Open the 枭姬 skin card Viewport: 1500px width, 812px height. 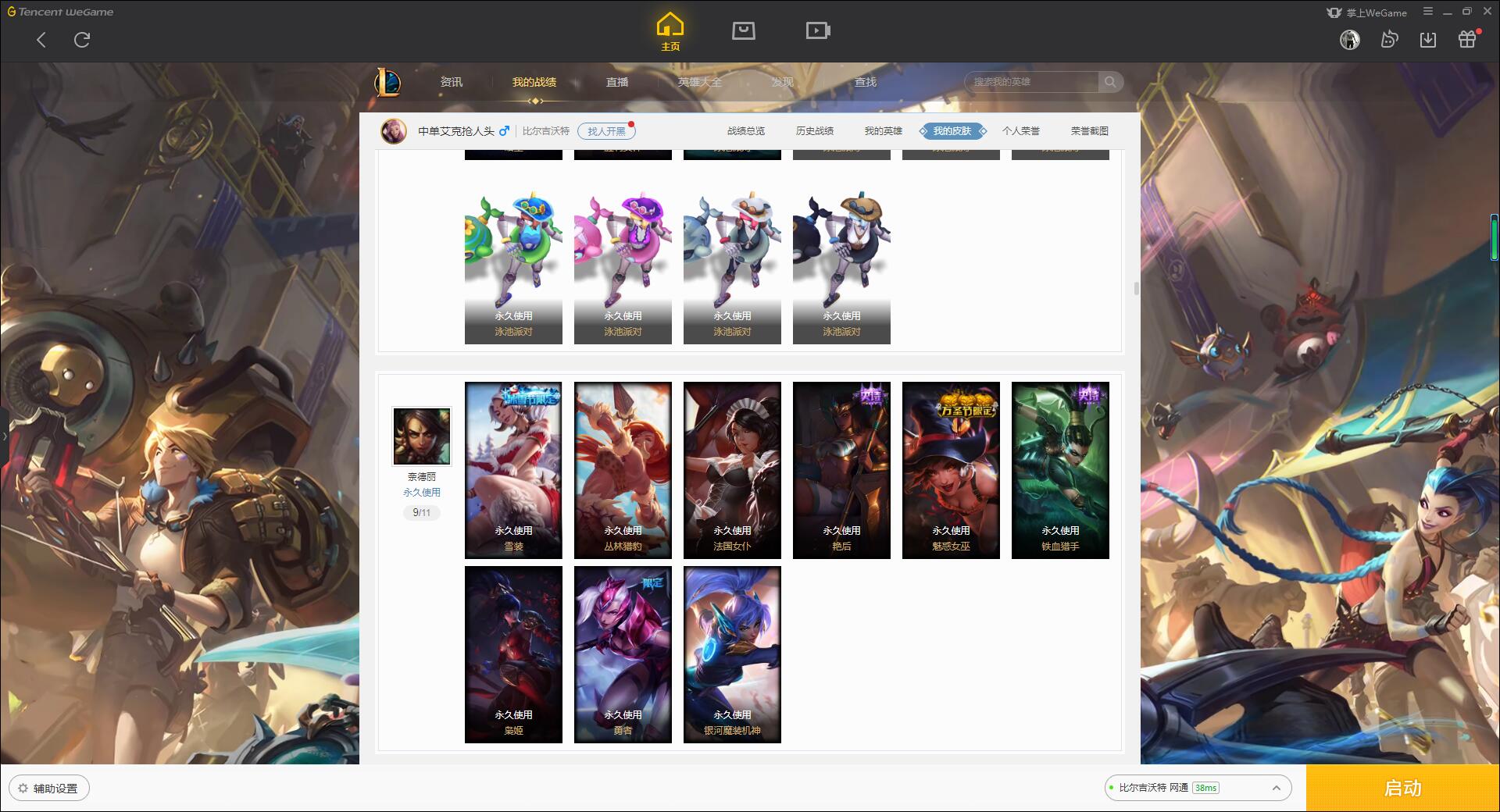coord(513,654)
